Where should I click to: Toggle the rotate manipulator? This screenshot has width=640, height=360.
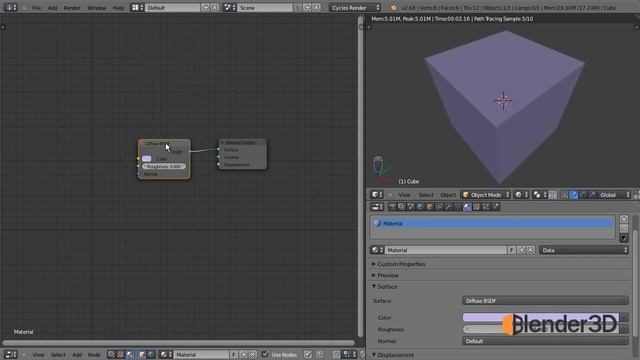[583, 195]
